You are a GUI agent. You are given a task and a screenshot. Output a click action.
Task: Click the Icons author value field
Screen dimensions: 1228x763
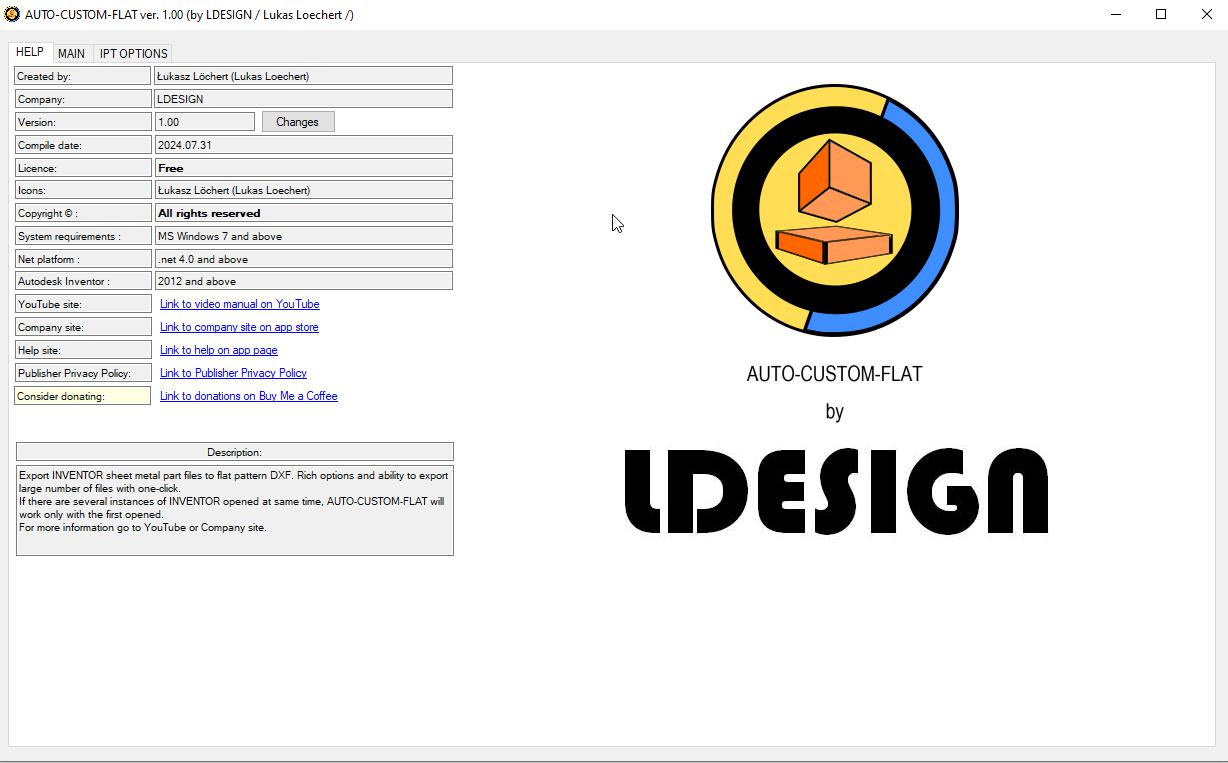pyautogui.click(x=303, y=190)
